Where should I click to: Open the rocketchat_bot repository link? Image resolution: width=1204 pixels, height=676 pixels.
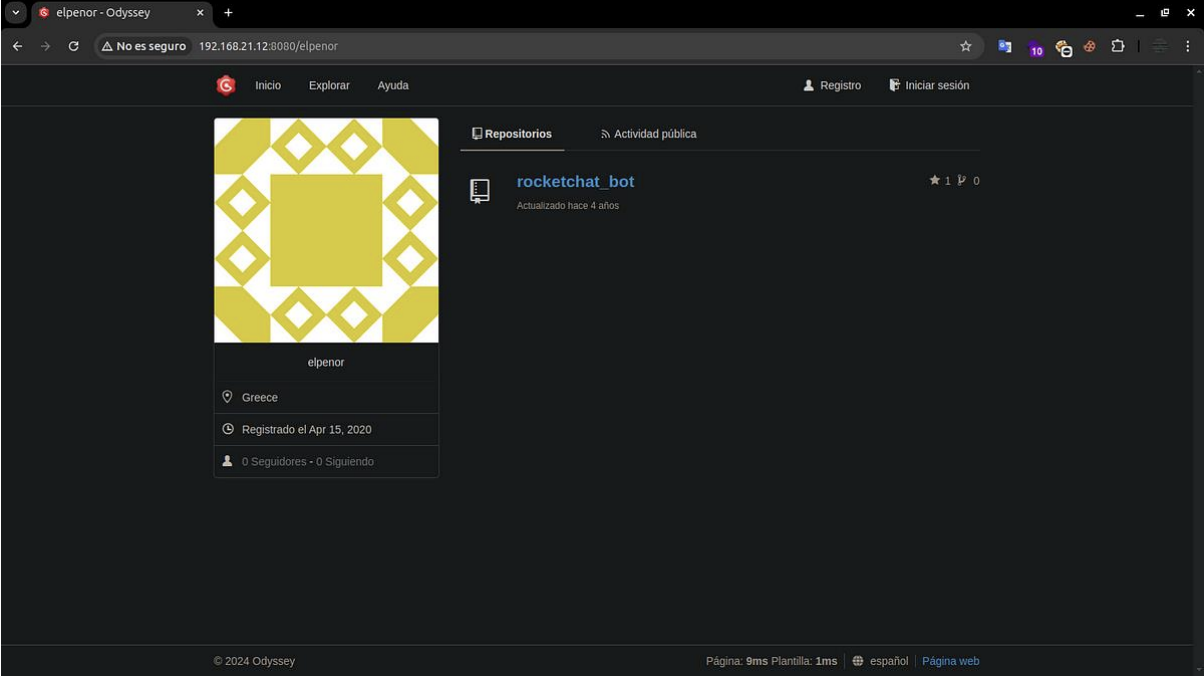(x=575, y=182)
